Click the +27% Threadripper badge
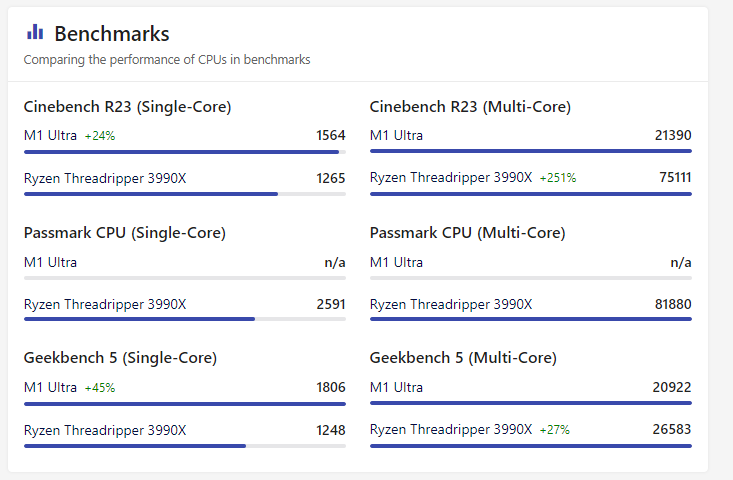 click(554, 430)
